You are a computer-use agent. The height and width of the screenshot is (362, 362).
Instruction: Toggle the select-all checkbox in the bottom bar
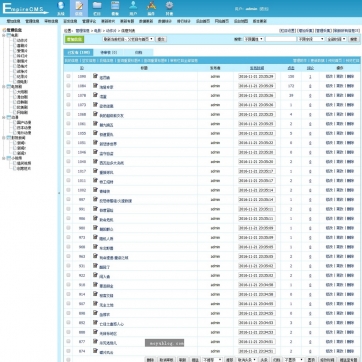click(68, 360)
